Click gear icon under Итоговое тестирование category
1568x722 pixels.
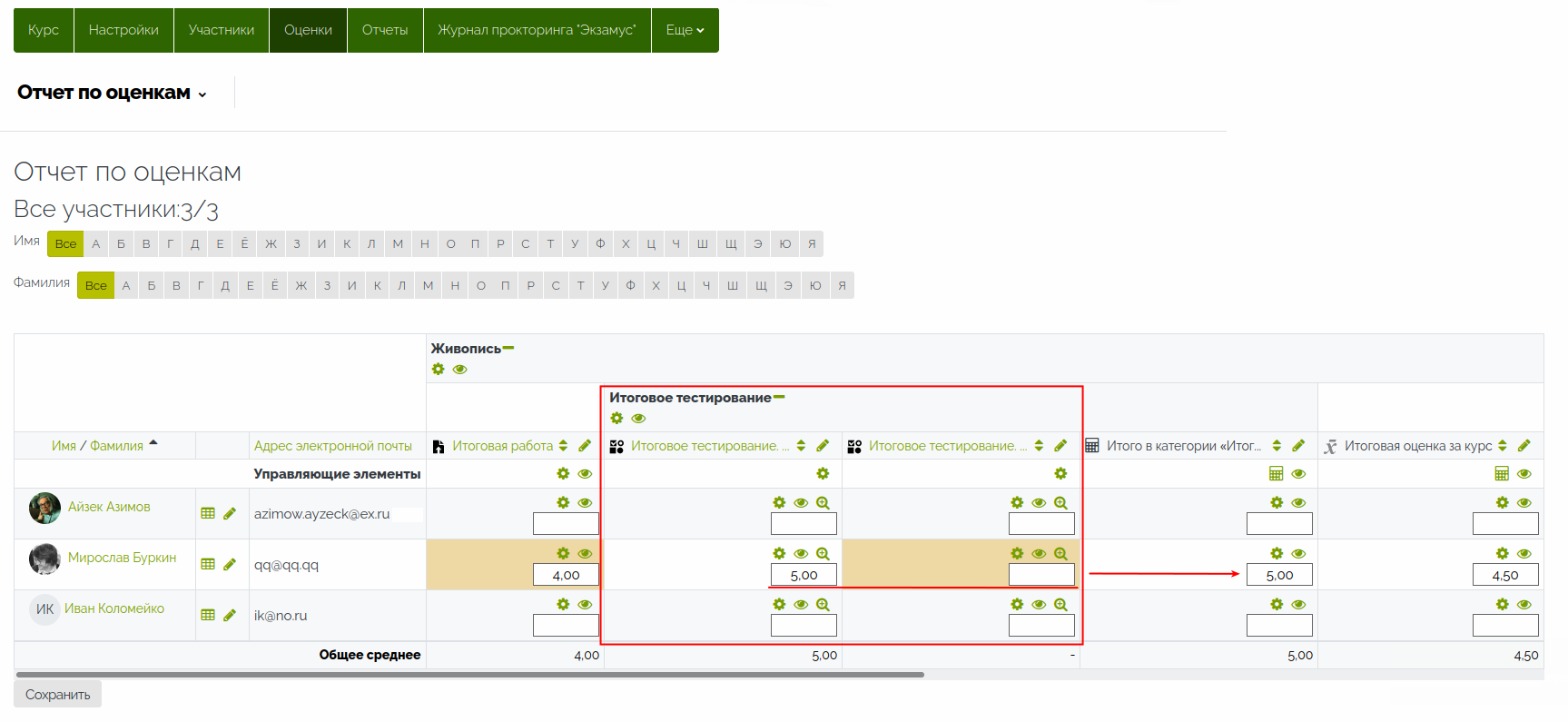coord(617,419)
